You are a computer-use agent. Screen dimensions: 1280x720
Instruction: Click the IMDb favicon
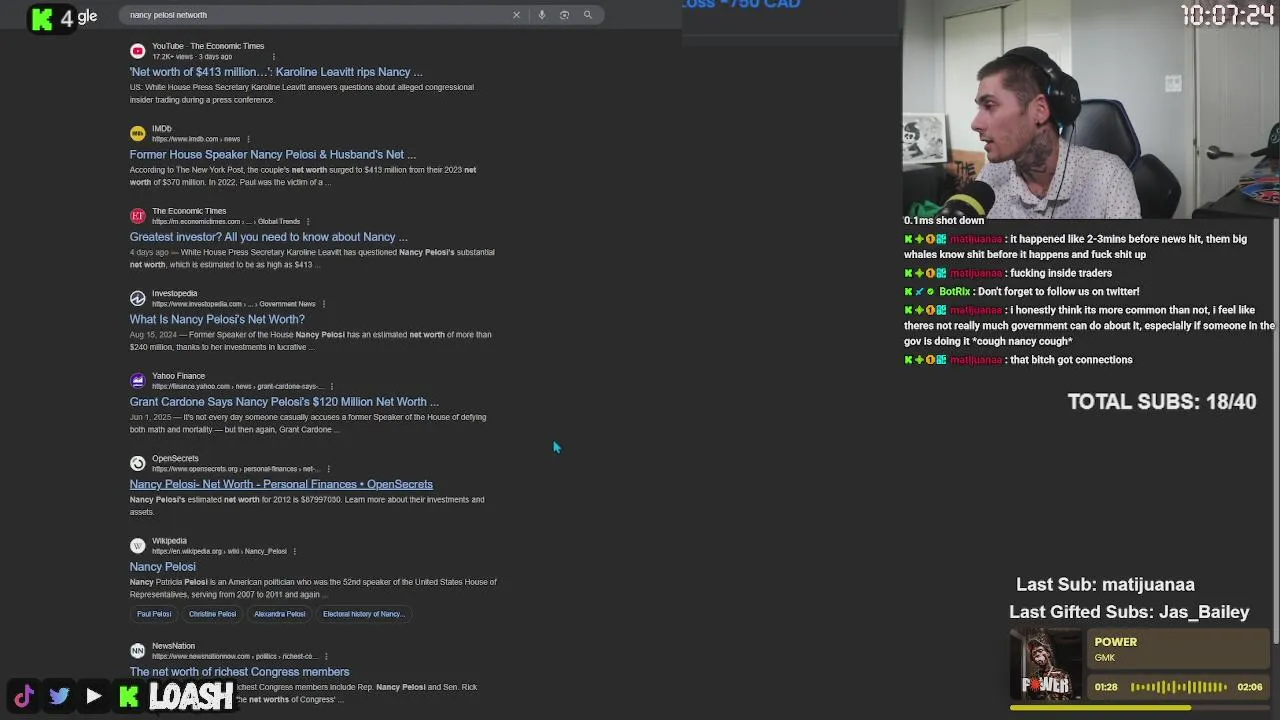[138, 133]
